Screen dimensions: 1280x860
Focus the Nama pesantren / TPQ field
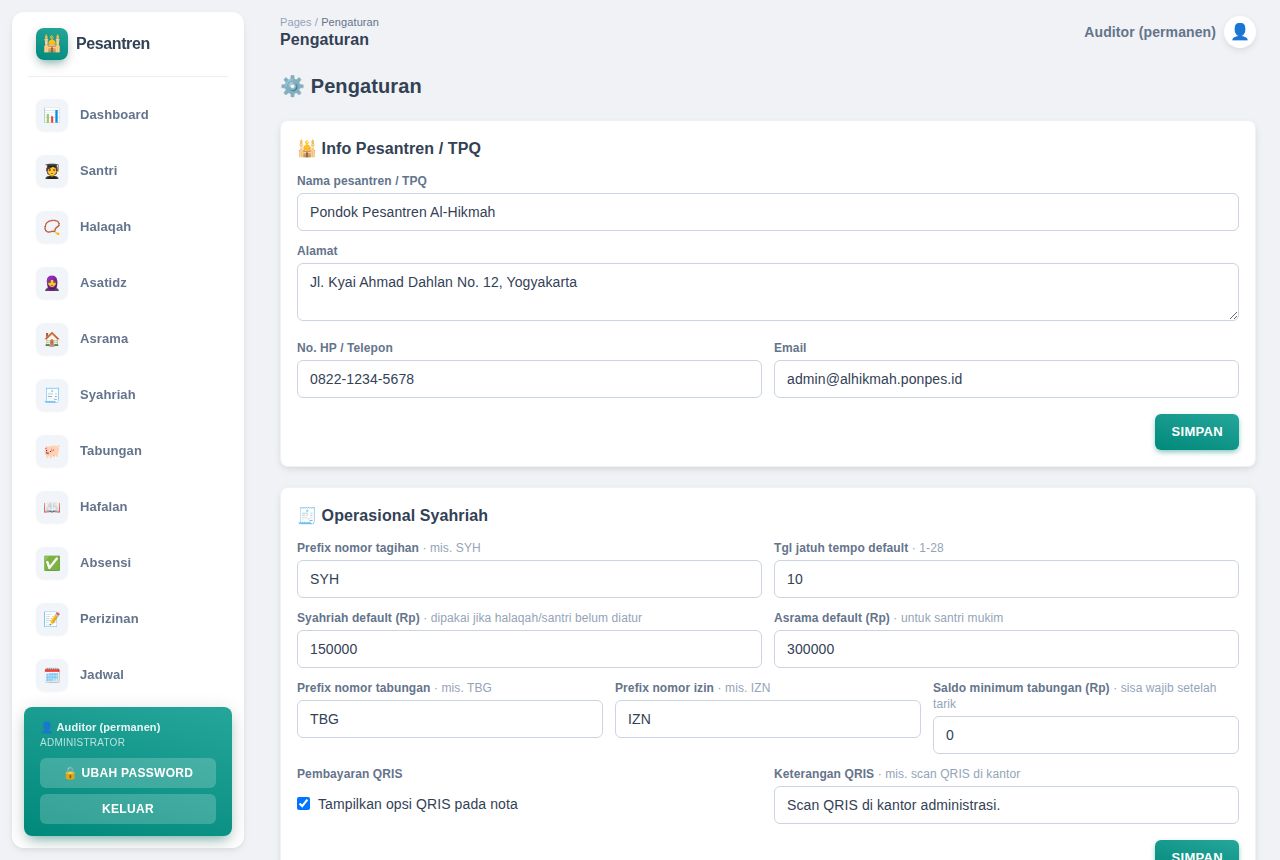click(x=768, y=212)
